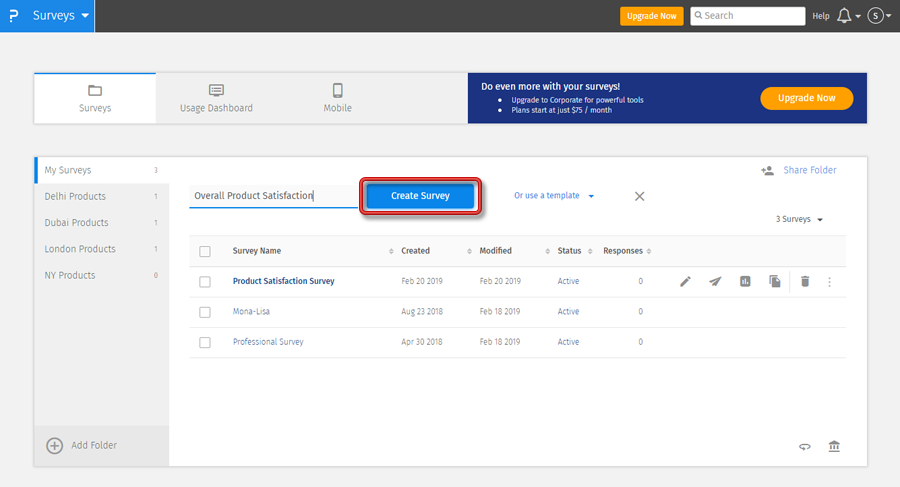Tick the checkbox next to Mona-Lisa
900x487 pixels.
205,312
